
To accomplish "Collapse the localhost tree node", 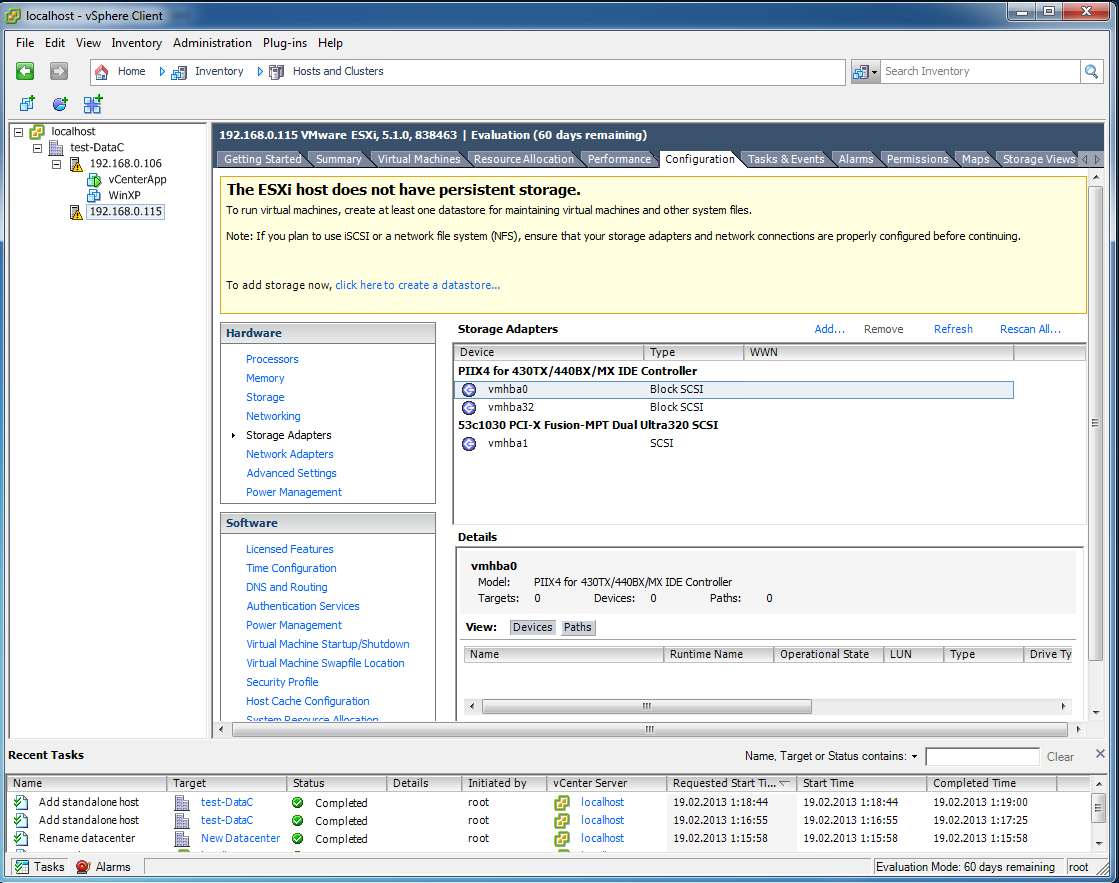I will pyautogui.click(x=19, y=132).
